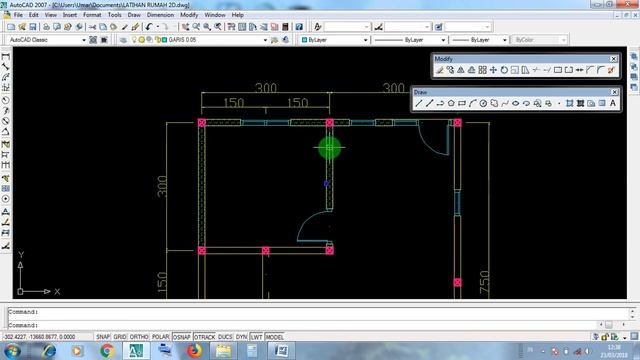Select the Line tool in Draw toolbar
Viewport: 640px width, 360px height.
[419, 104]
